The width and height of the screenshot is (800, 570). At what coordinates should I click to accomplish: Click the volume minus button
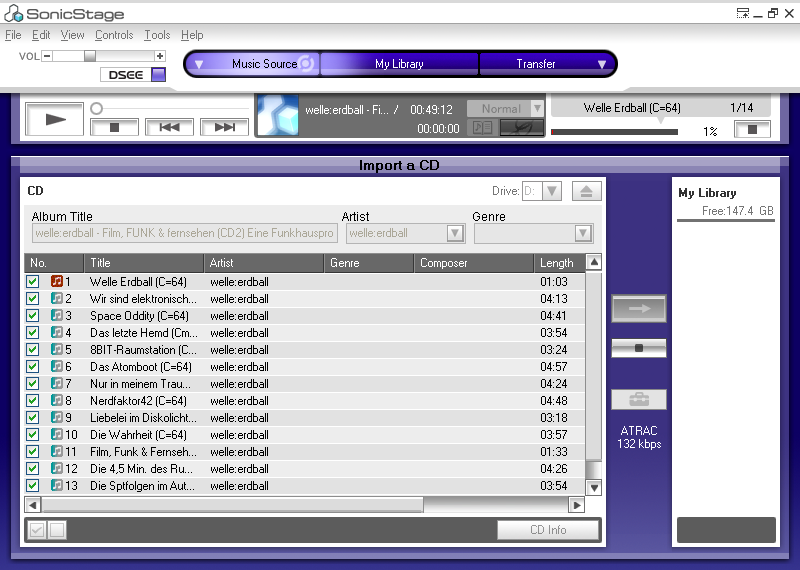coord(47,56)
